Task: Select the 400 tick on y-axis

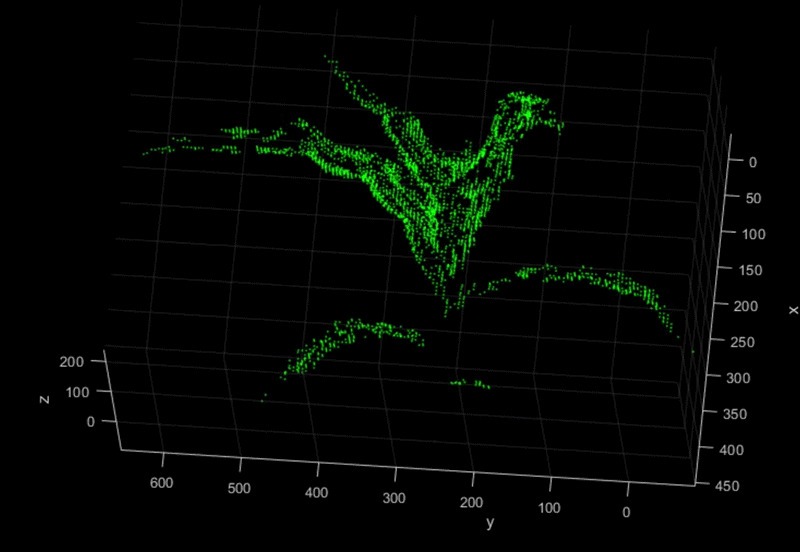Action: (317, 495)
